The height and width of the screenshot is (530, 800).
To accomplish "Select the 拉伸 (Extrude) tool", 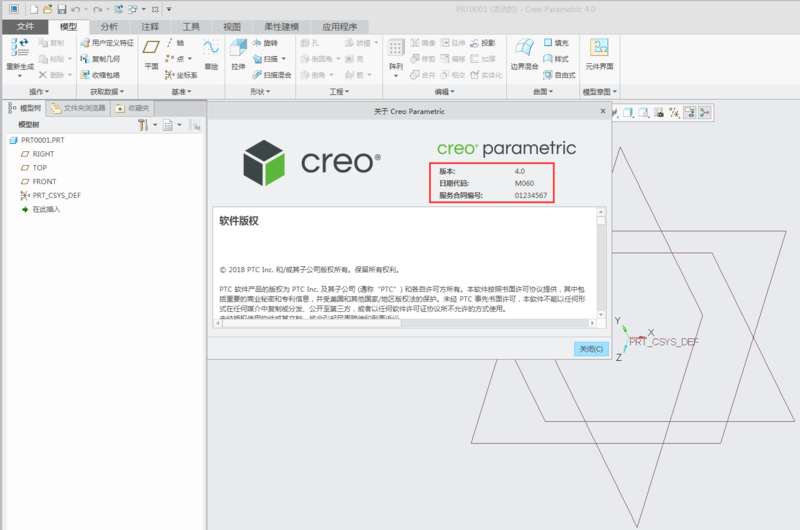I will pos(238,54).
